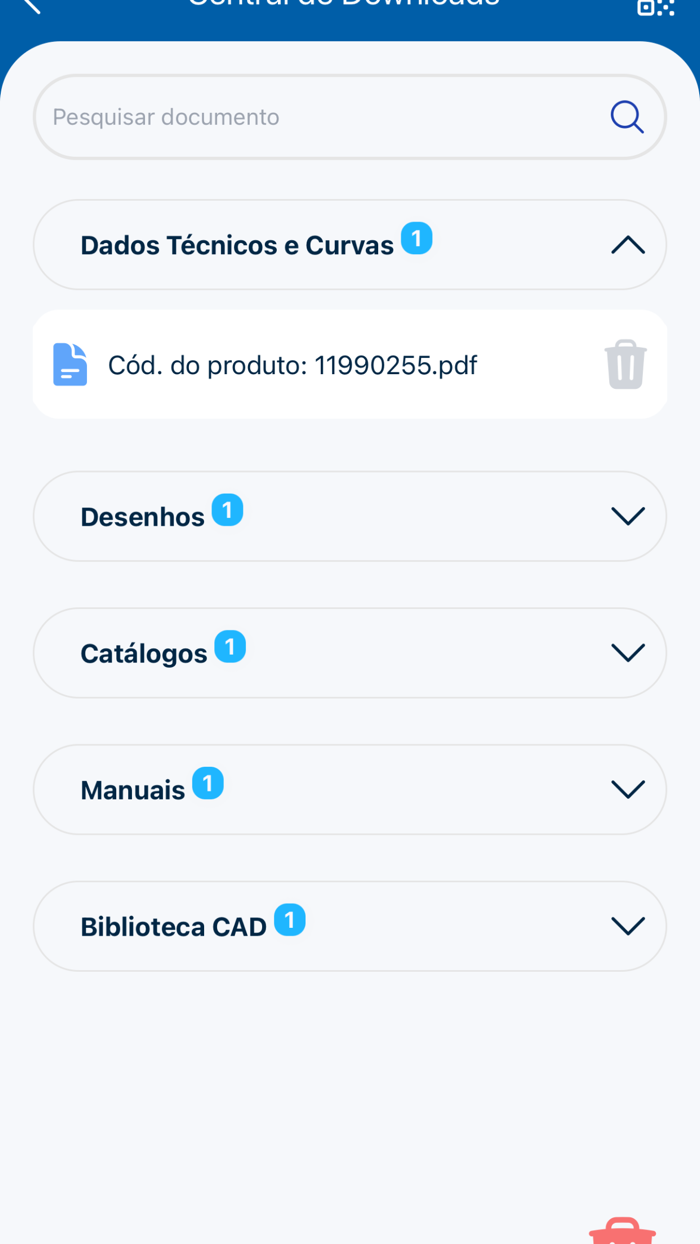Click the Pesquisar documento search field
The image size is (700, 1244).
[300, 116]
